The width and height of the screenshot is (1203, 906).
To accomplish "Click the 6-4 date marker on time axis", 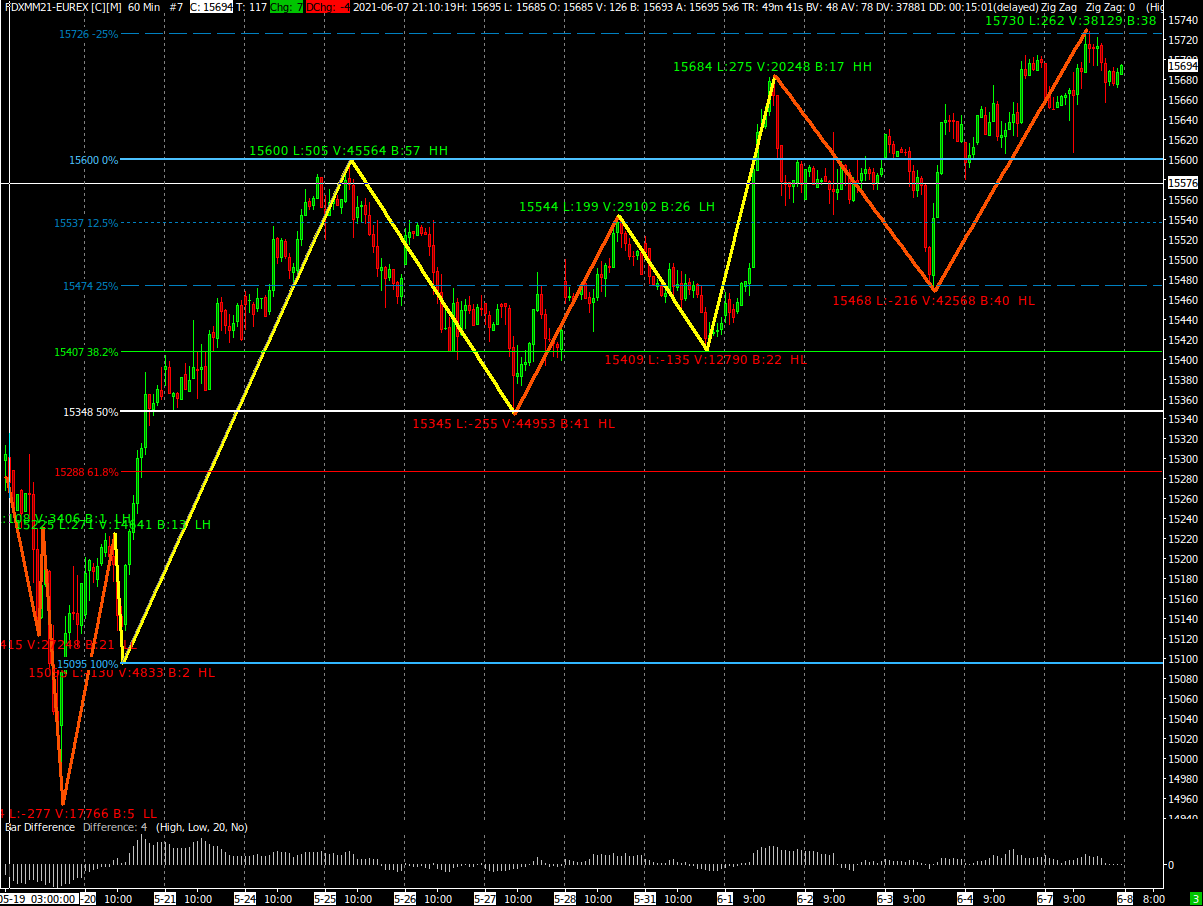I will pos(965,899).
